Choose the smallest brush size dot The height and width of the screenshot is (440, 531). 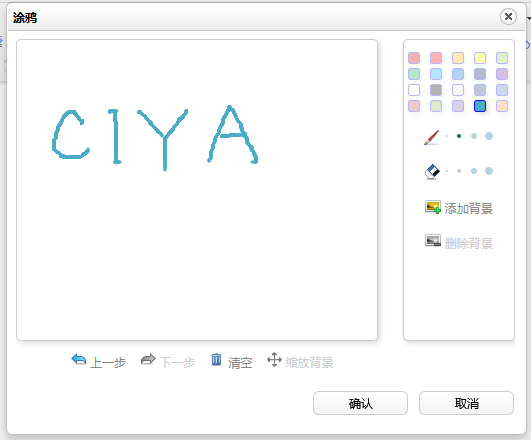447,136
